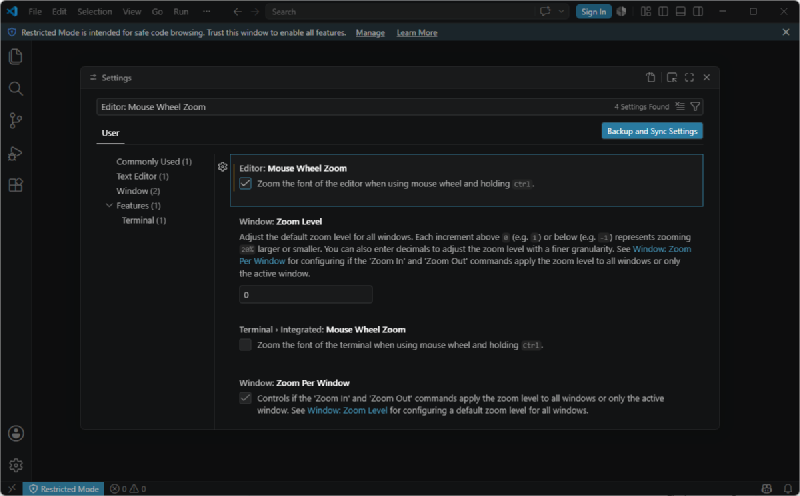Toggle the secondary side bar icon
This screenshot has height=496, width=800.
(698, 11)
